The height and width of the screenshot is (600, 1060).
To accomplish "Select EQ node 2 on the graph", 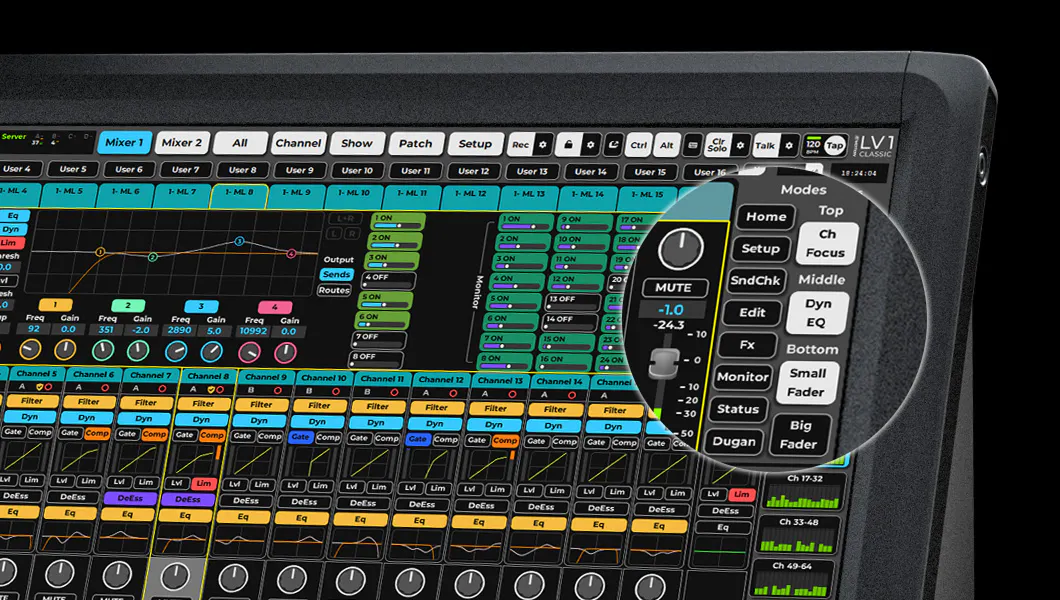I will [153, 257].
